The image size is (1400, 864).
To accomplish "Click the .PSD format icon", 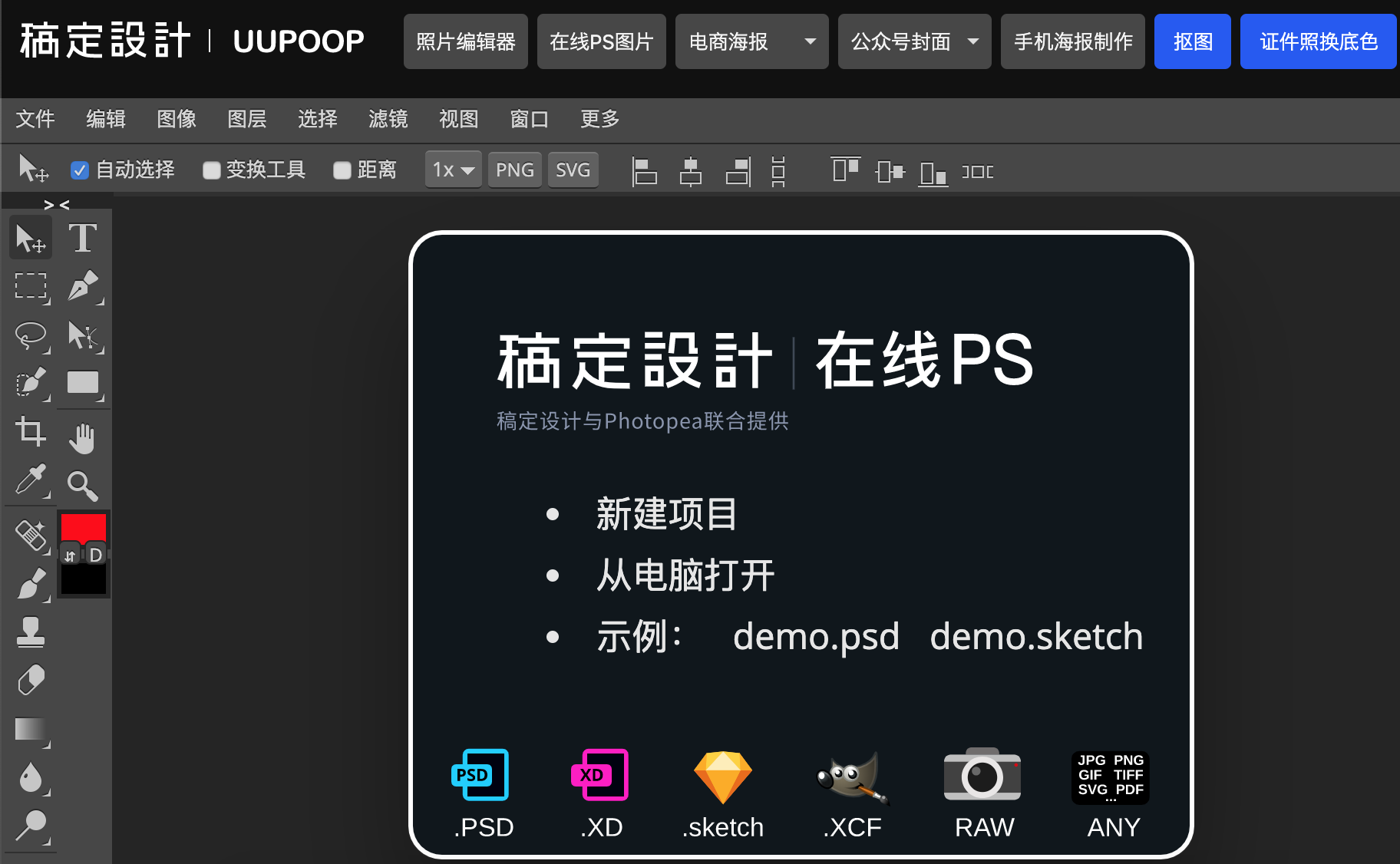I will click(480, 775).
